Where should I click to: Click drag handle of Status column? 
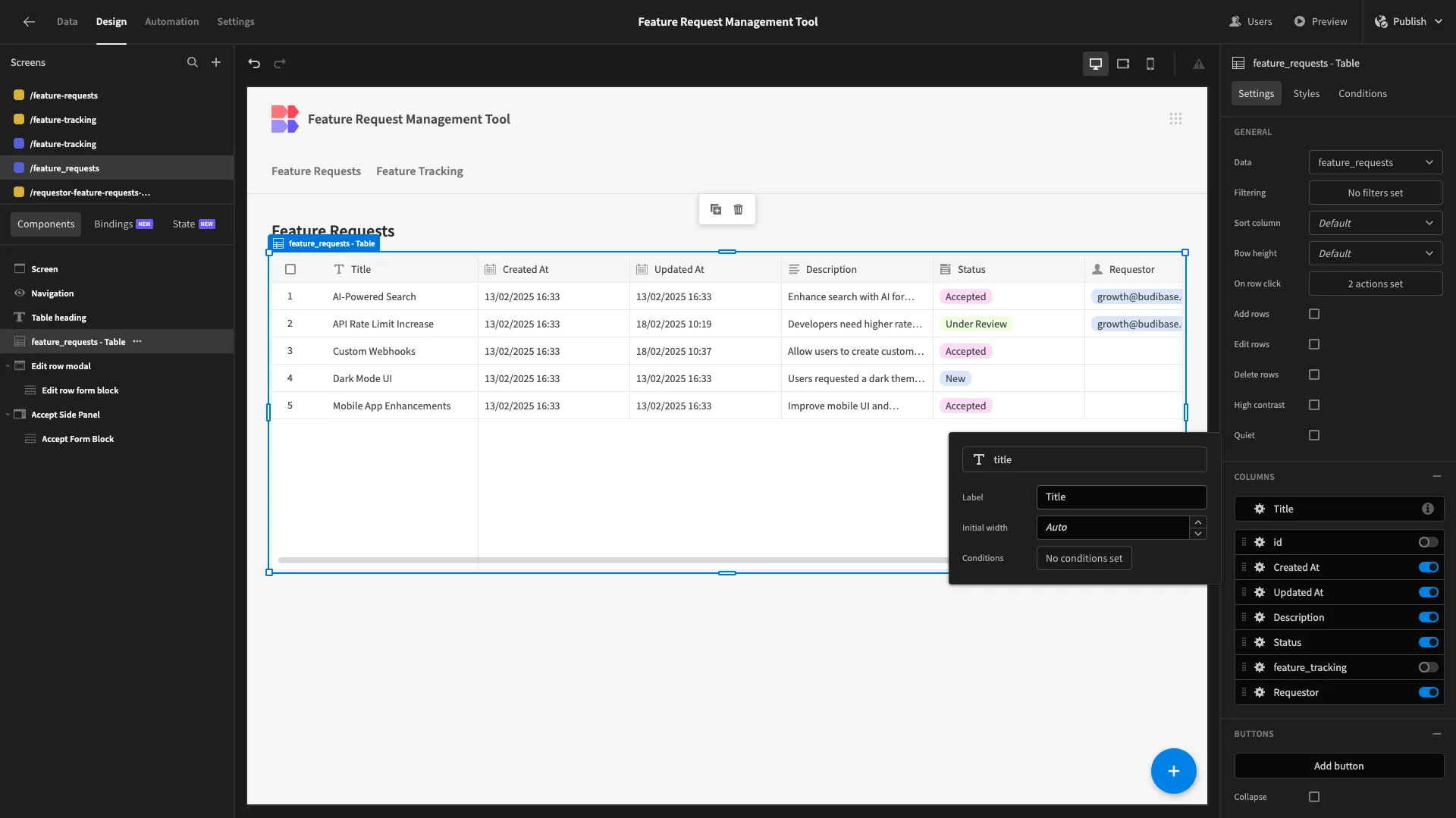(x=1244, y=642)
